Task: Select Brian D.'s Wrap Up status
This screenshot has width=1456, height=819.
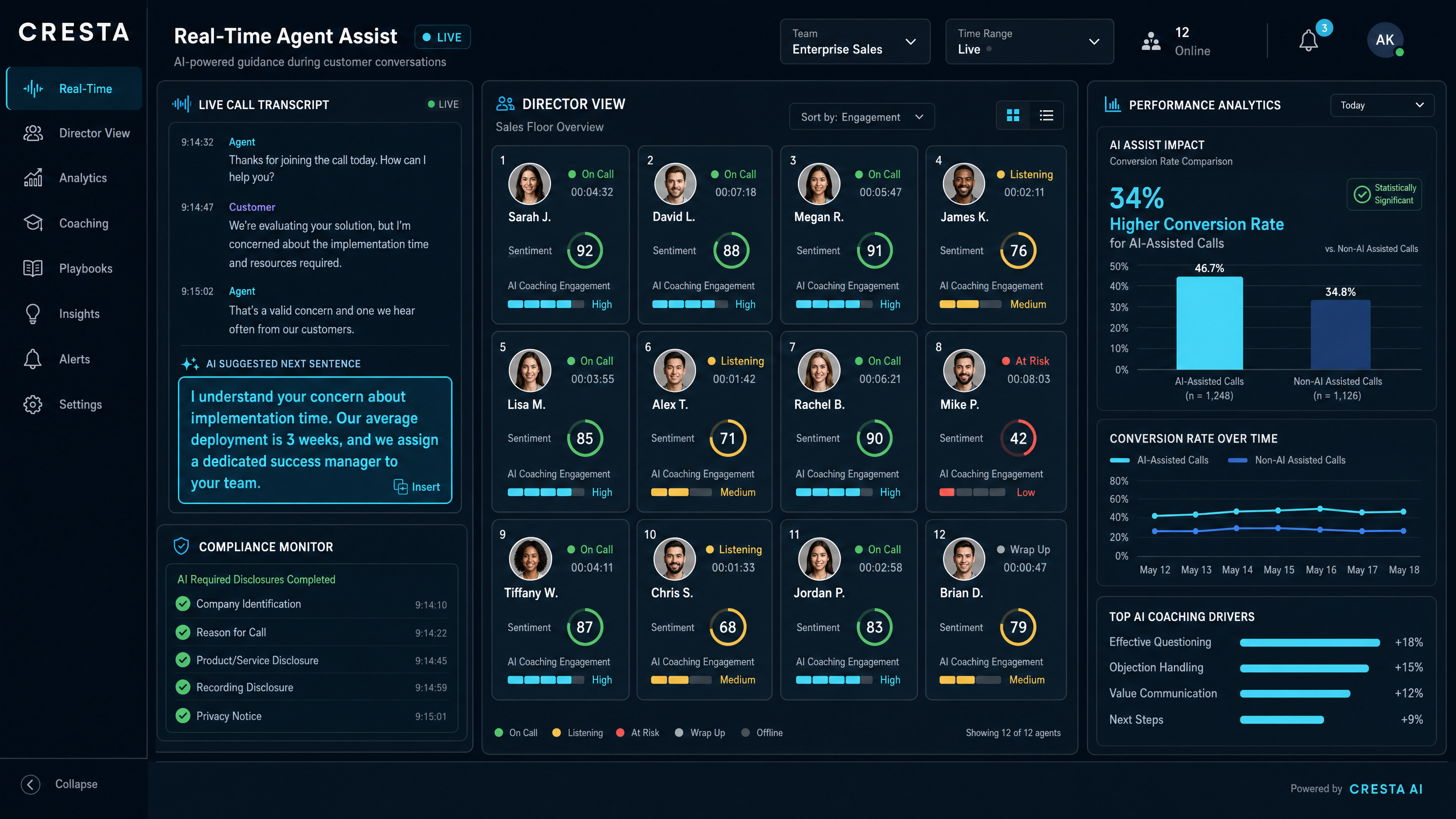Action: (1024, 549)
